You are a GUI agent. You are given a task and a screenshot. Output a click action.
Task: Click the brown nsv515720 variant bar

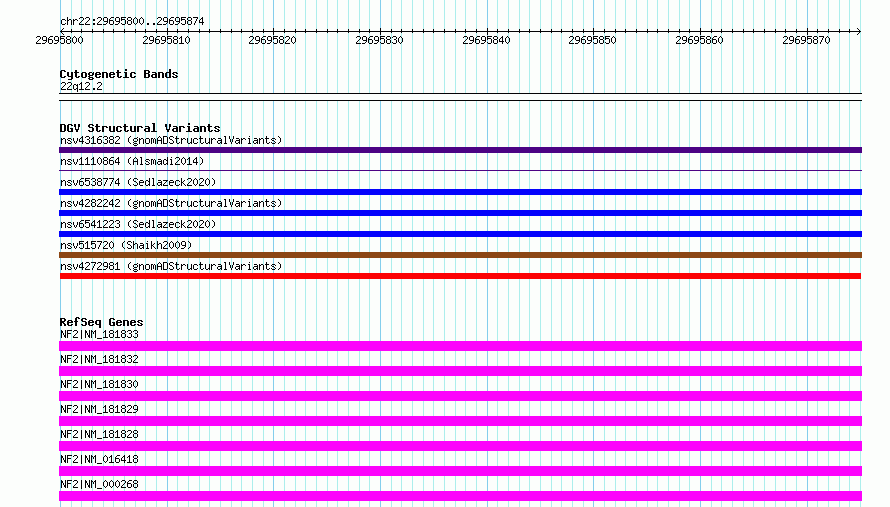tap(460, 255)
